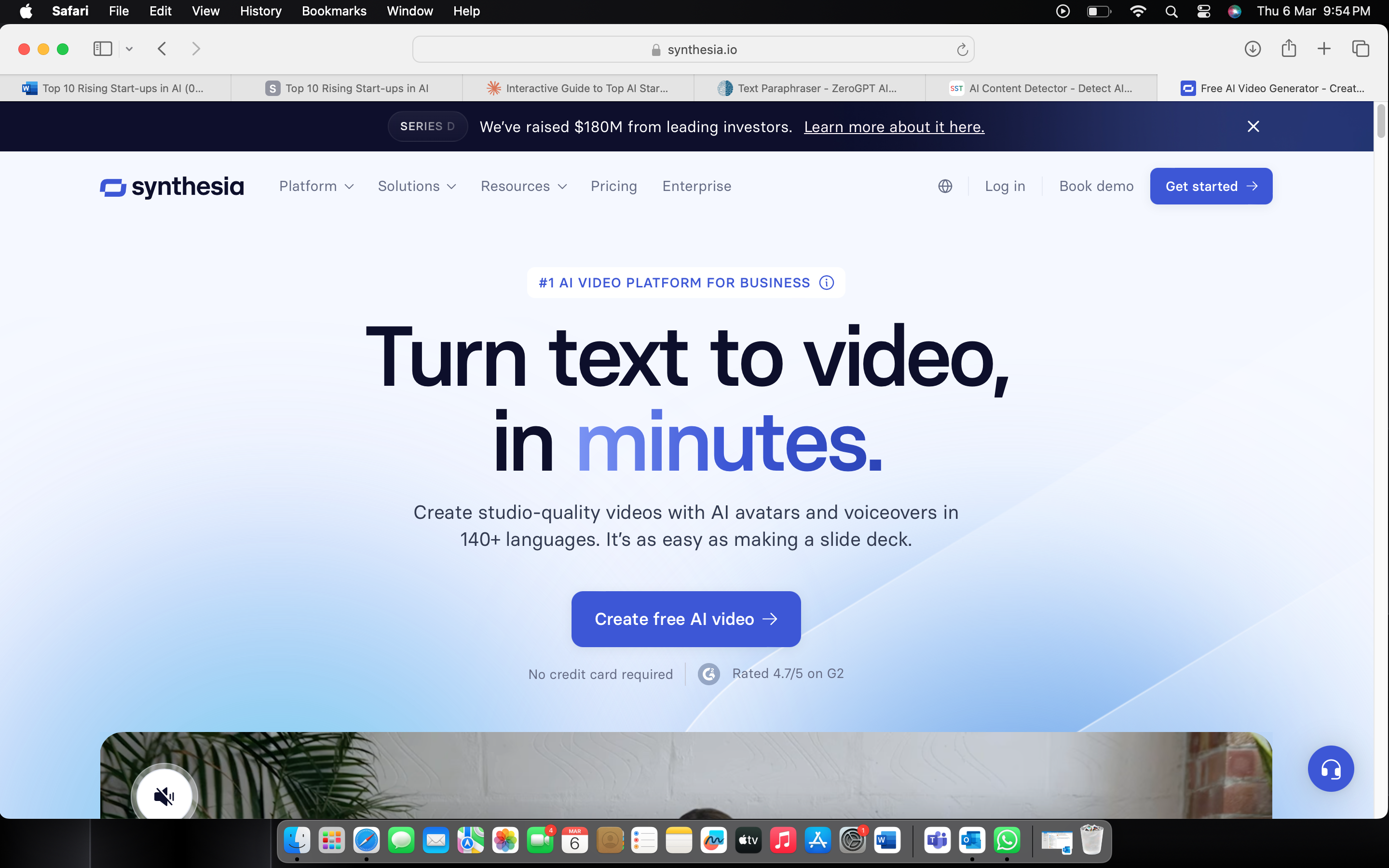Expand the Solutions dropdown menu
Image resolution: width=1389 pixels, height=868 pixels.
coord(417,186)
